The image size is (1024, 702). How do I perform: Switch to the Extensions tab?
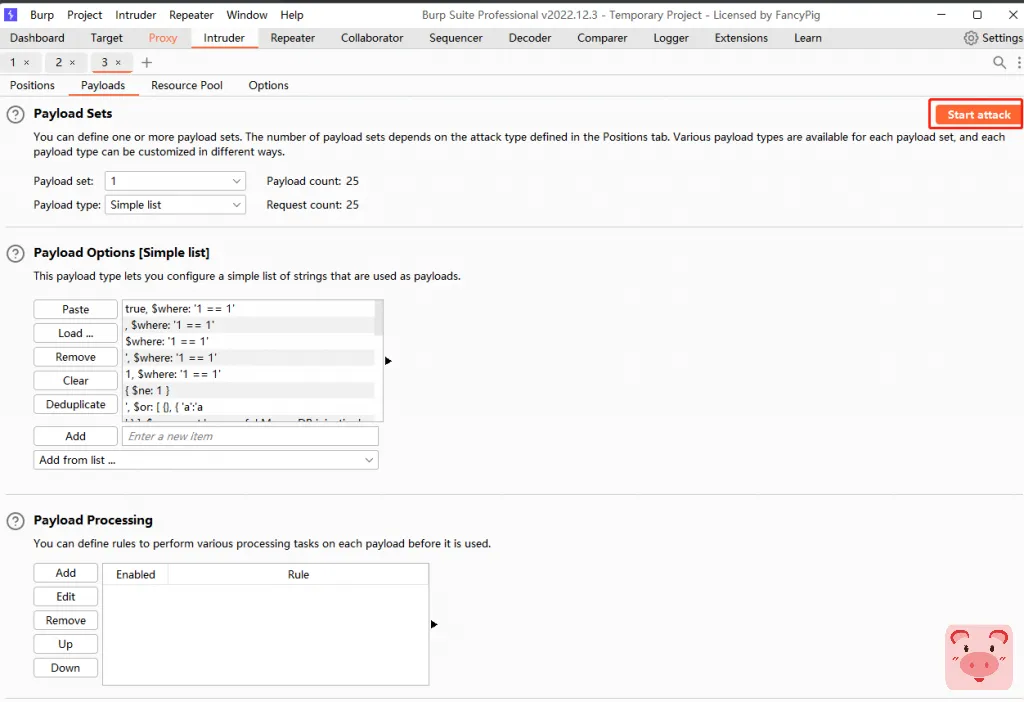point(741,38)
